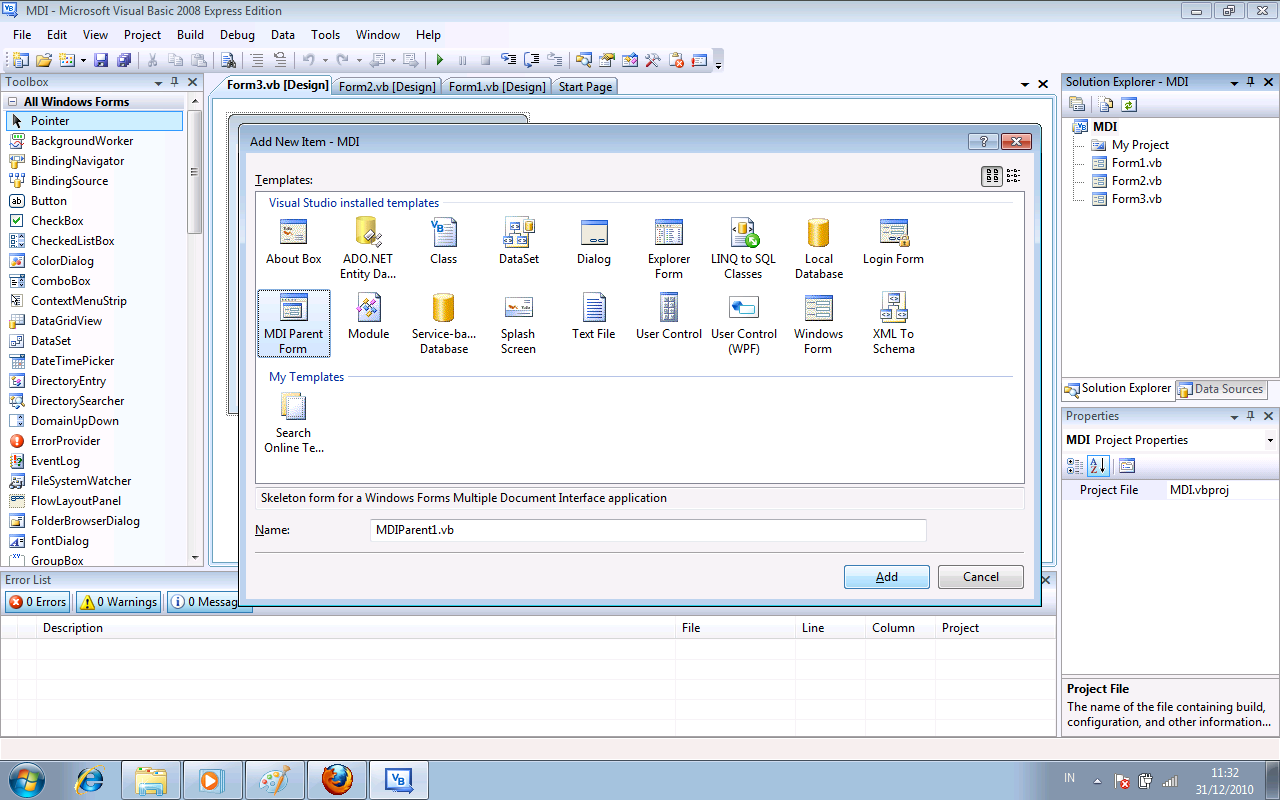
Task: Switch to Form1.vb [Design] tab
Action: tap(497, 87)
